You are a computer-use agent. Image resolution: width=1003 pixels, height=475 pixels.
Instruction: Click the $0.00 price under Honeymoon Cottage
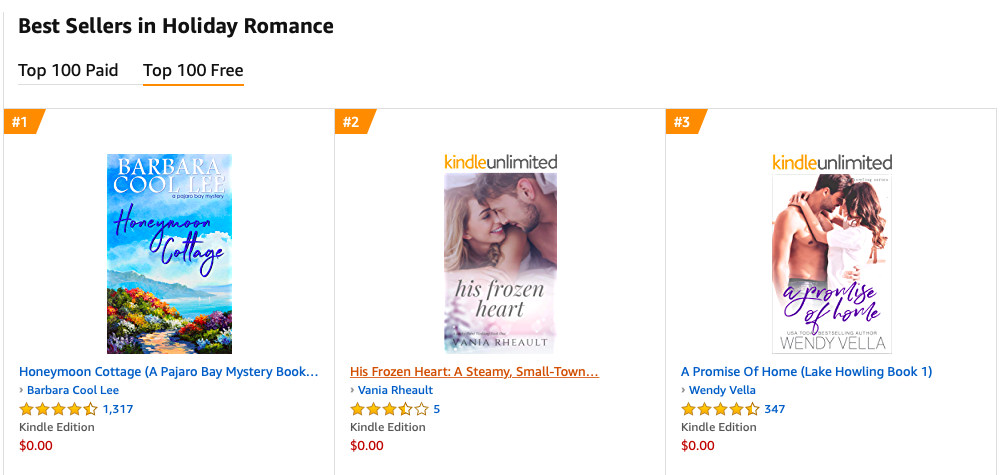[x=36, y=445]
